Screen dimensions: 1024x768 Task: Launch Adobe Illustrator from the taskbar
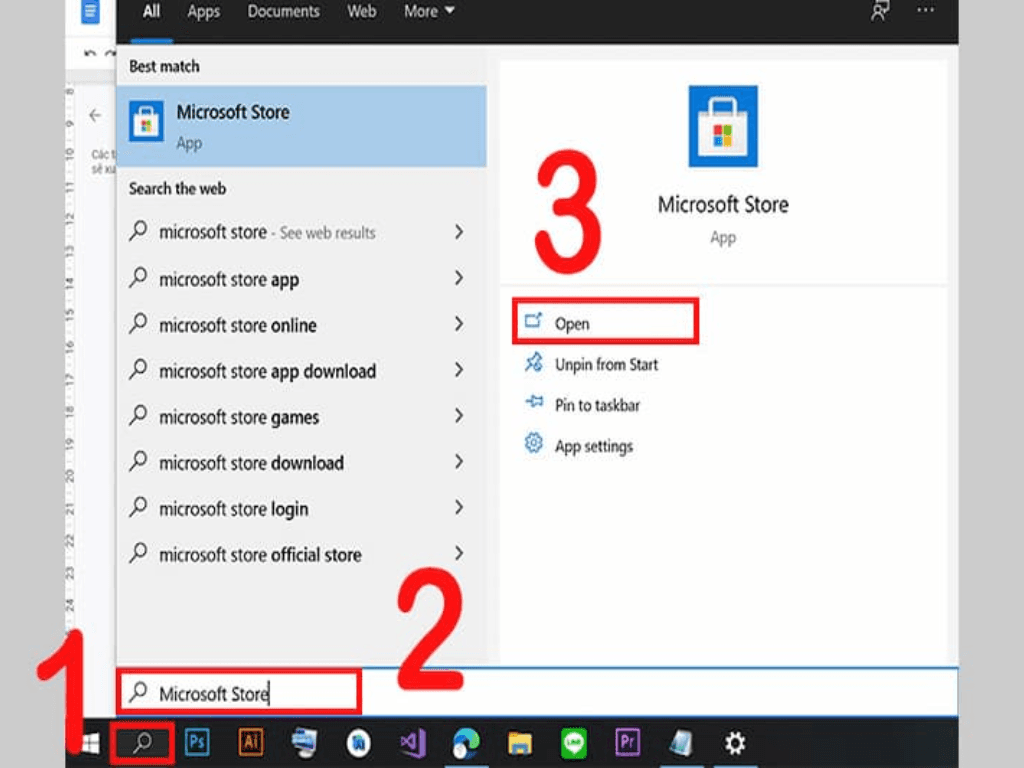pyautogui.click(x=251, y=743)
